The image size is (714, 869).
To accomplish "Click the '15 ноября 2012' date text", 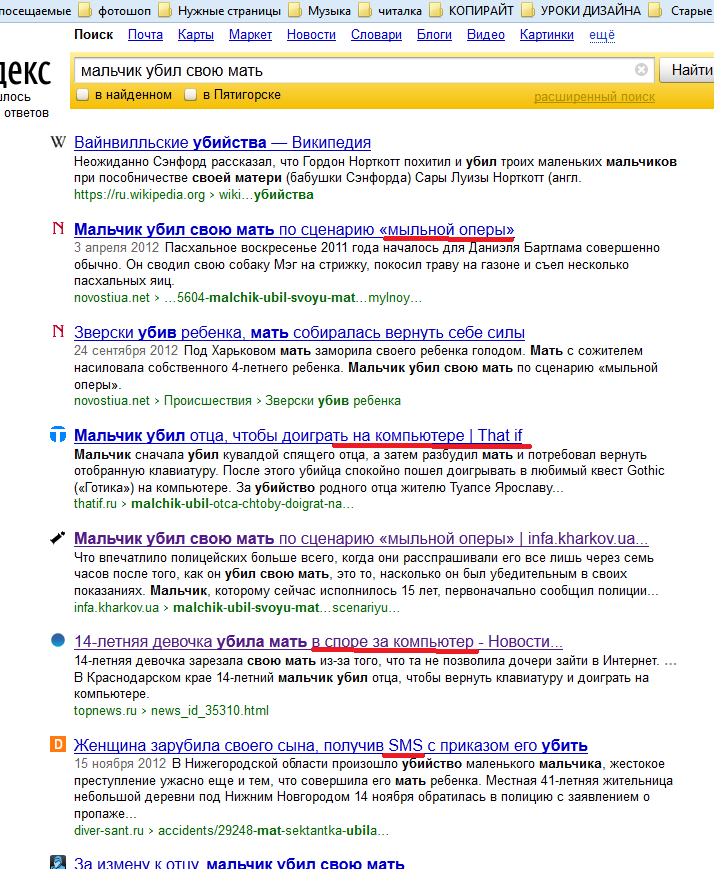I will pos(120,764).
